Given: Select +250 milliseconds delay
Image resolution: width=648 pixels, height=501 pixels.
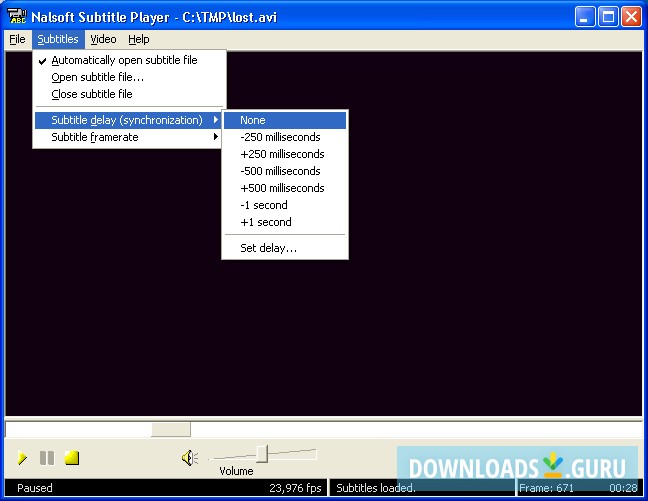Looking at the screenshot, I should [x=285, y=154].
